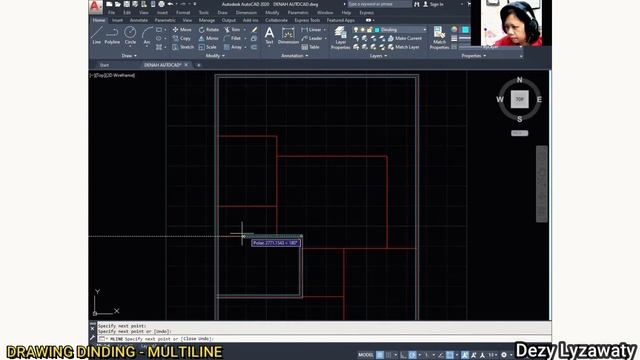640x360 pixels.
Task: Toggle ortho mode in status bar
Action: (x=403, y=355)
